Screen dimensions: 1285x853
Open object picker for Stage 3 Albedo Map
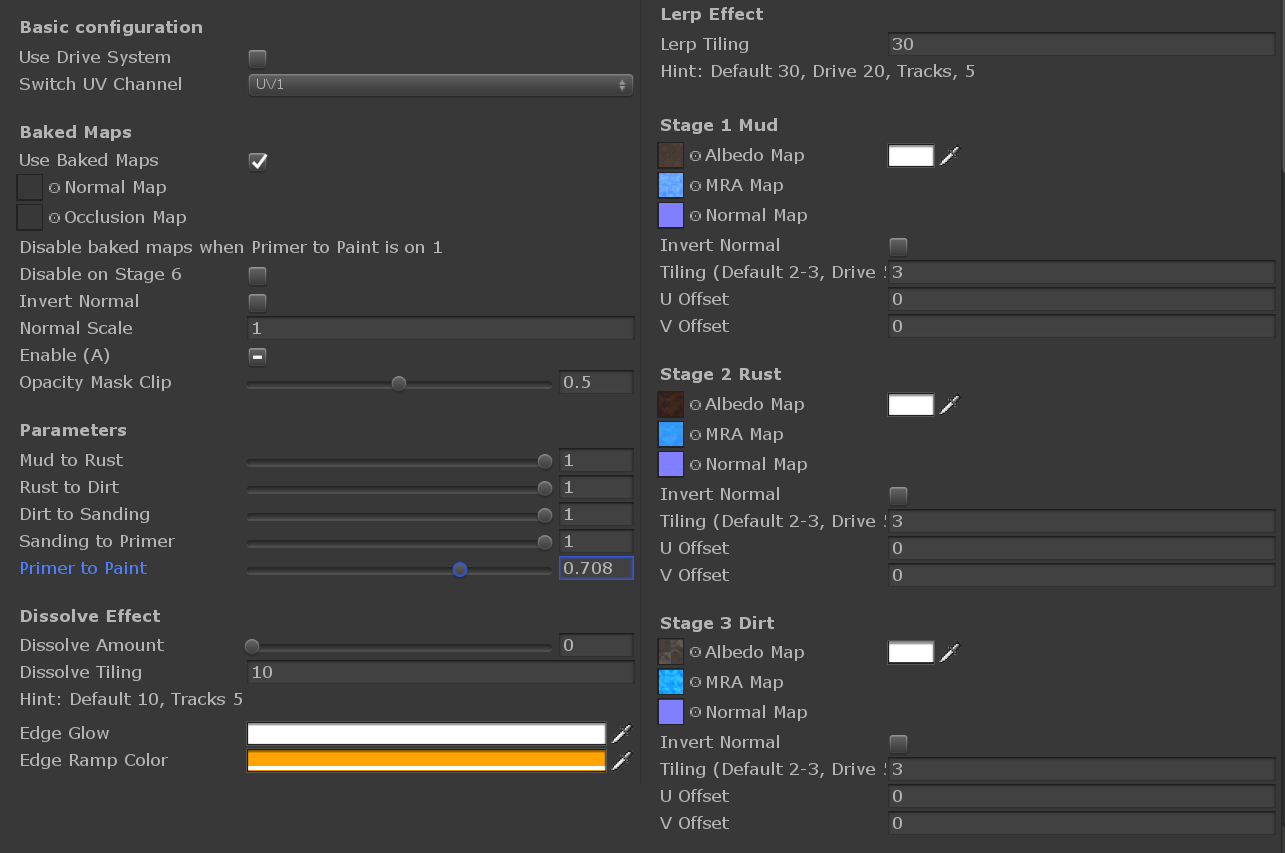click(x=695, y=653)
